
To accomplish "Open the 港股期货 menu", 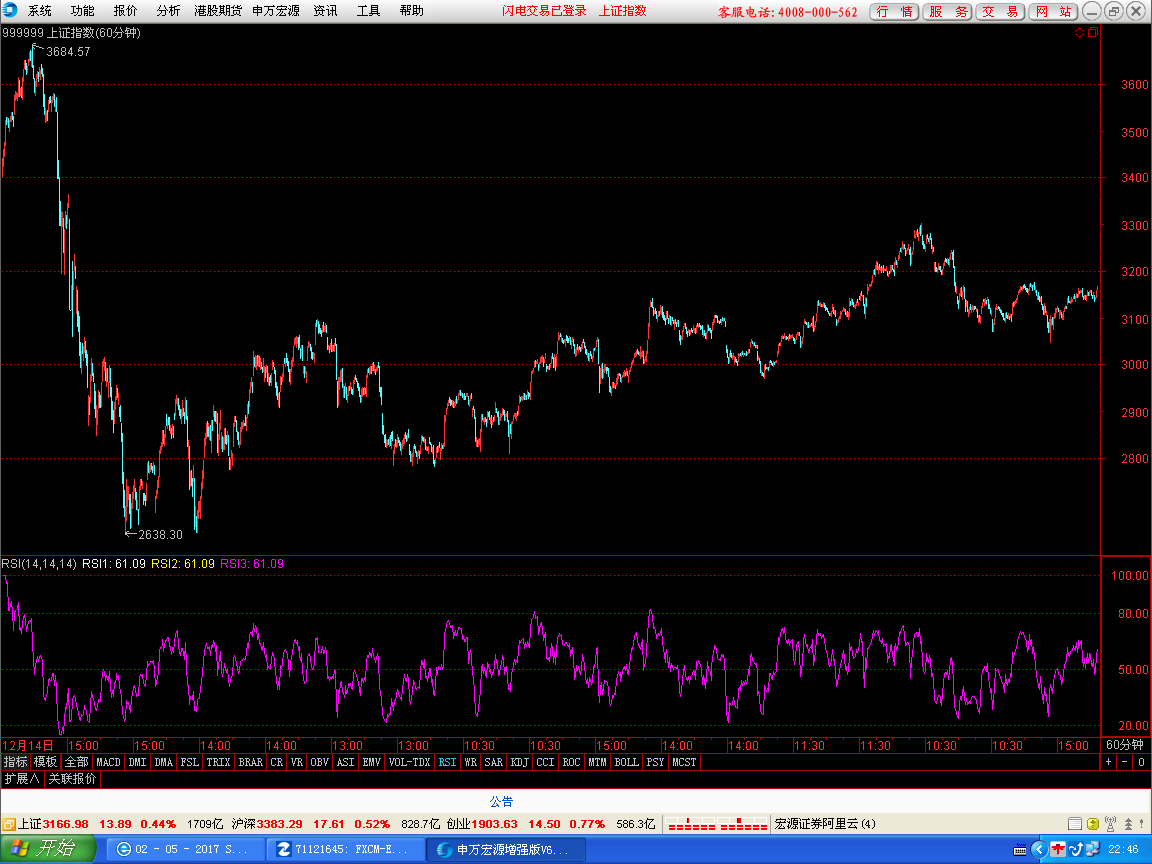I will [x=217, y=10].
